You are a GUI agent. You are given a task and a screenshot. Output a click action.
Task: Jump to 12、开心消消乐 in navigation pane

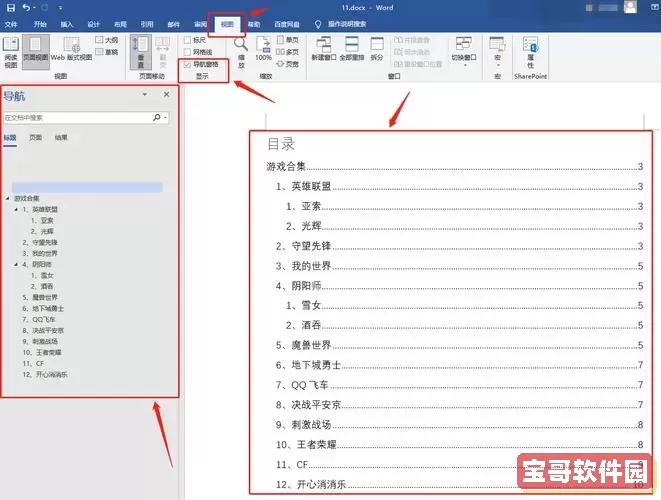click(45, 374)
